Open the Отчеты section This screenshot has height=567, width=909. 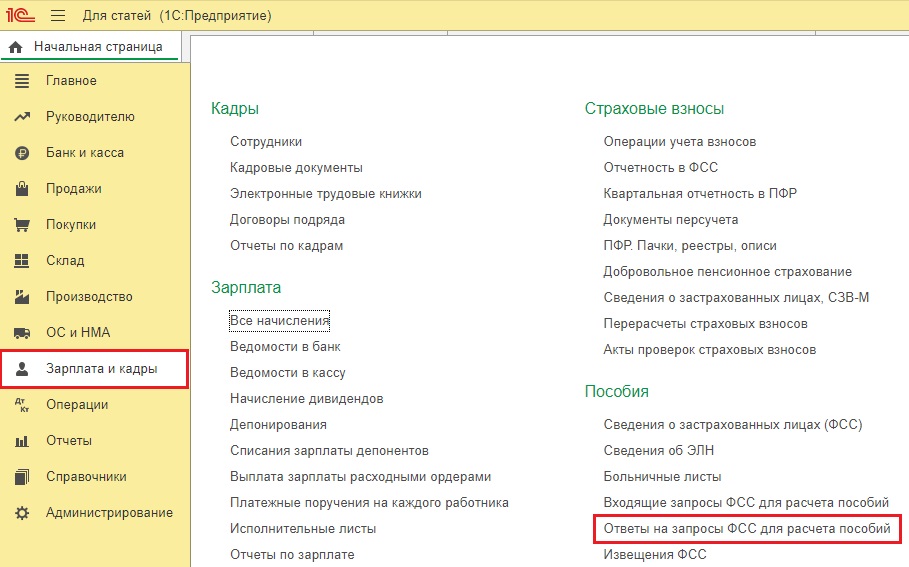69,441
